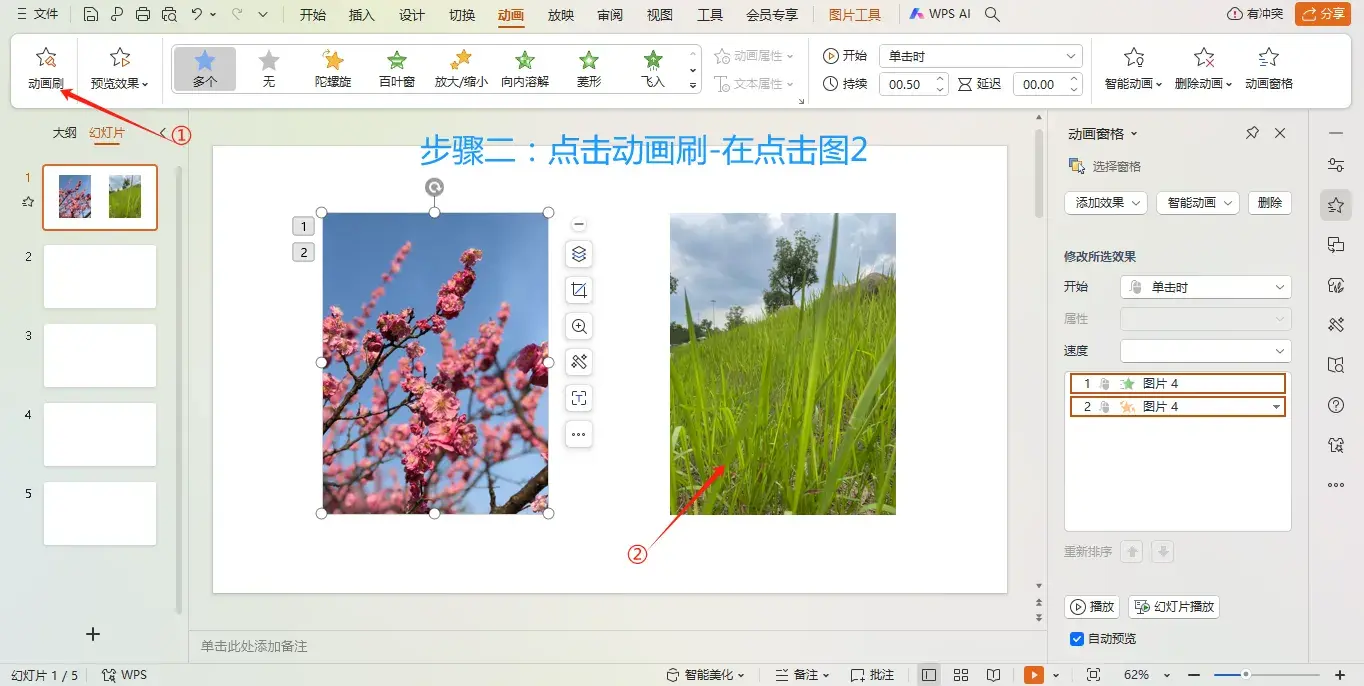The width and height of the screenshot is (1364, 686).
Task: Switch to the 放映 ribbon tab
Action: [x=560, y=14]
